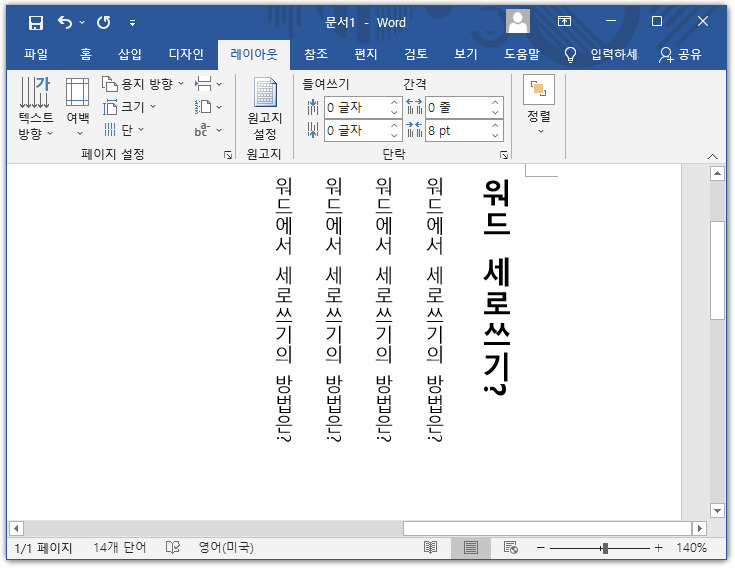Increase the left indent value
Image resolution: width=735 pixels, height=569 pixels.
[x=394, y=102]
